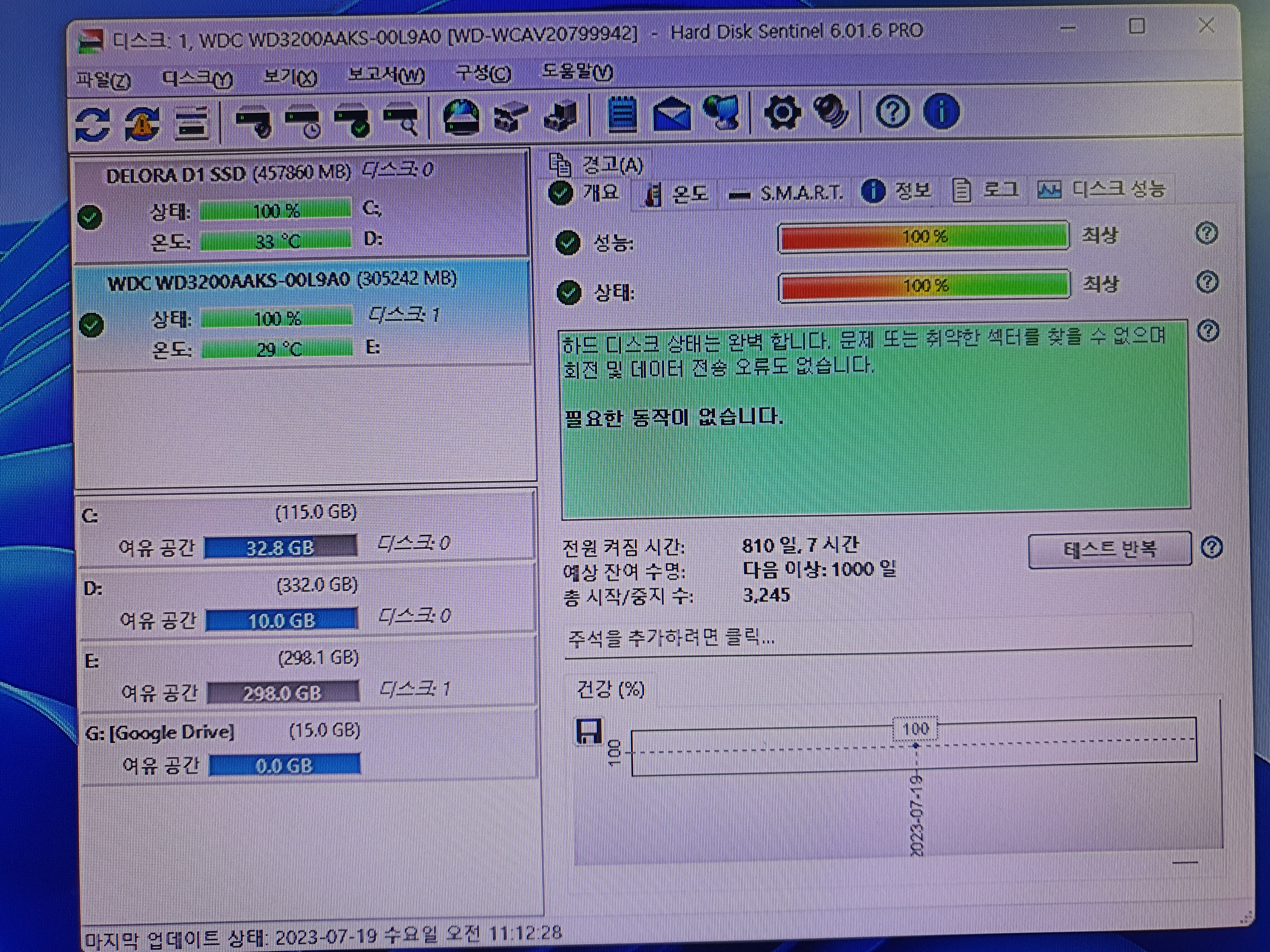The height and width of the screenshot is (952, 1270).
Task: Click the USB device toolbar icon
Action: point(510,116)
